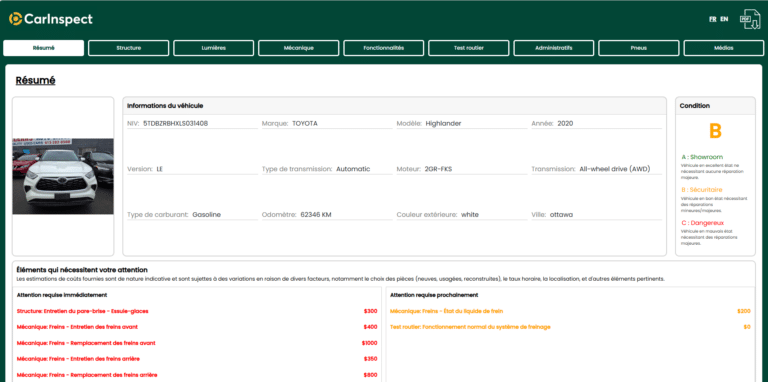
Task: View the Administratifs tab
Action: tap(554, 48)
